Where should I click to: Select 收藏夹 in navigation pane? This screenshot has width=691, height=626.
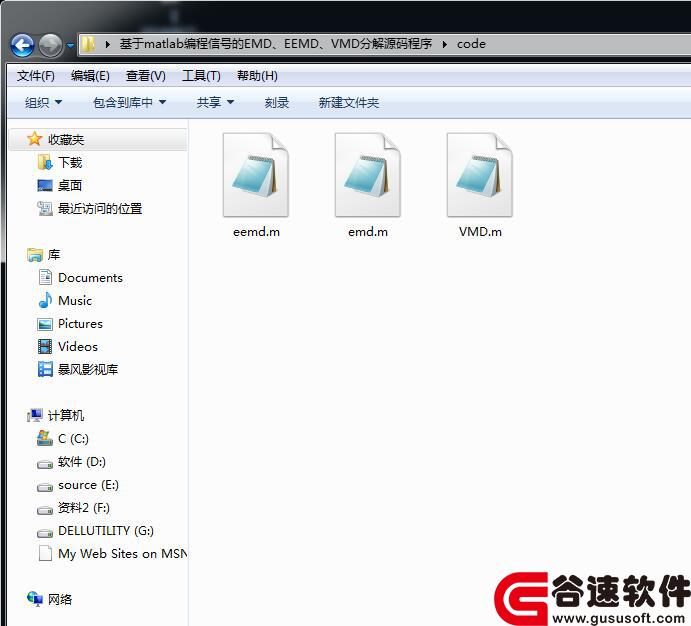66,140
